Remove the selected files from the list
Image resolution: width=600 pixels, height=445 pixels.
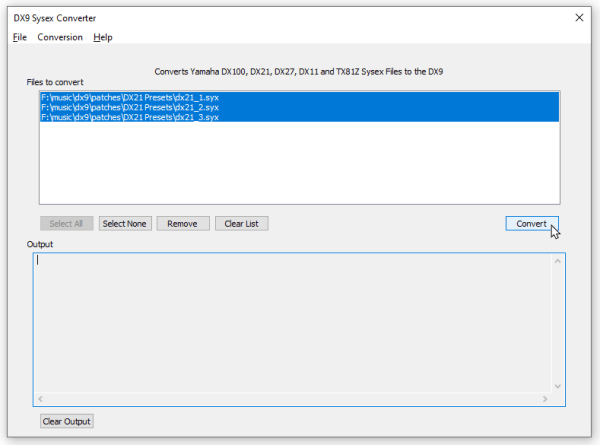click(x=182, y=223)
